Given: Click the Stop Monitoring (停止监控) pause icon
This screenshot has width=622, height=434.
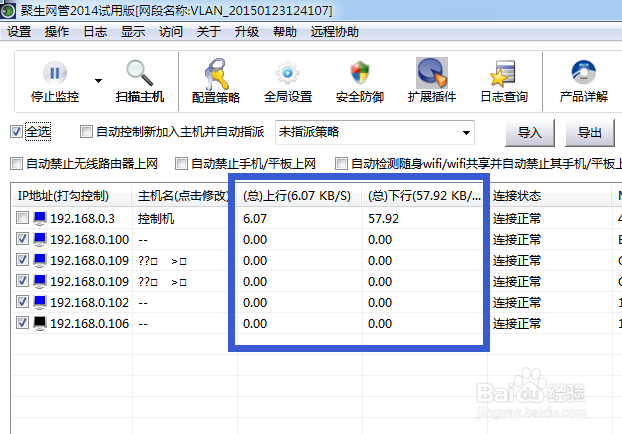Looking at the screenshot, I should click(55, 73).
